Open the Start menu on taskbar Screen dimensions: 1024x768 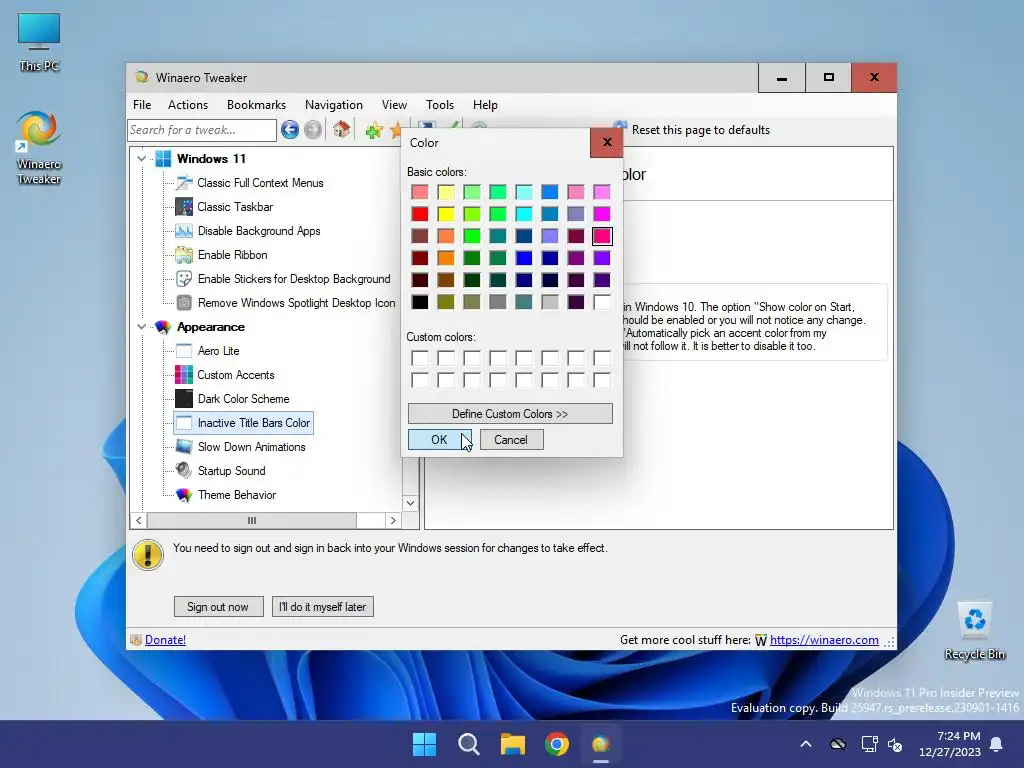pyautogui.click(x=424, y=744)
